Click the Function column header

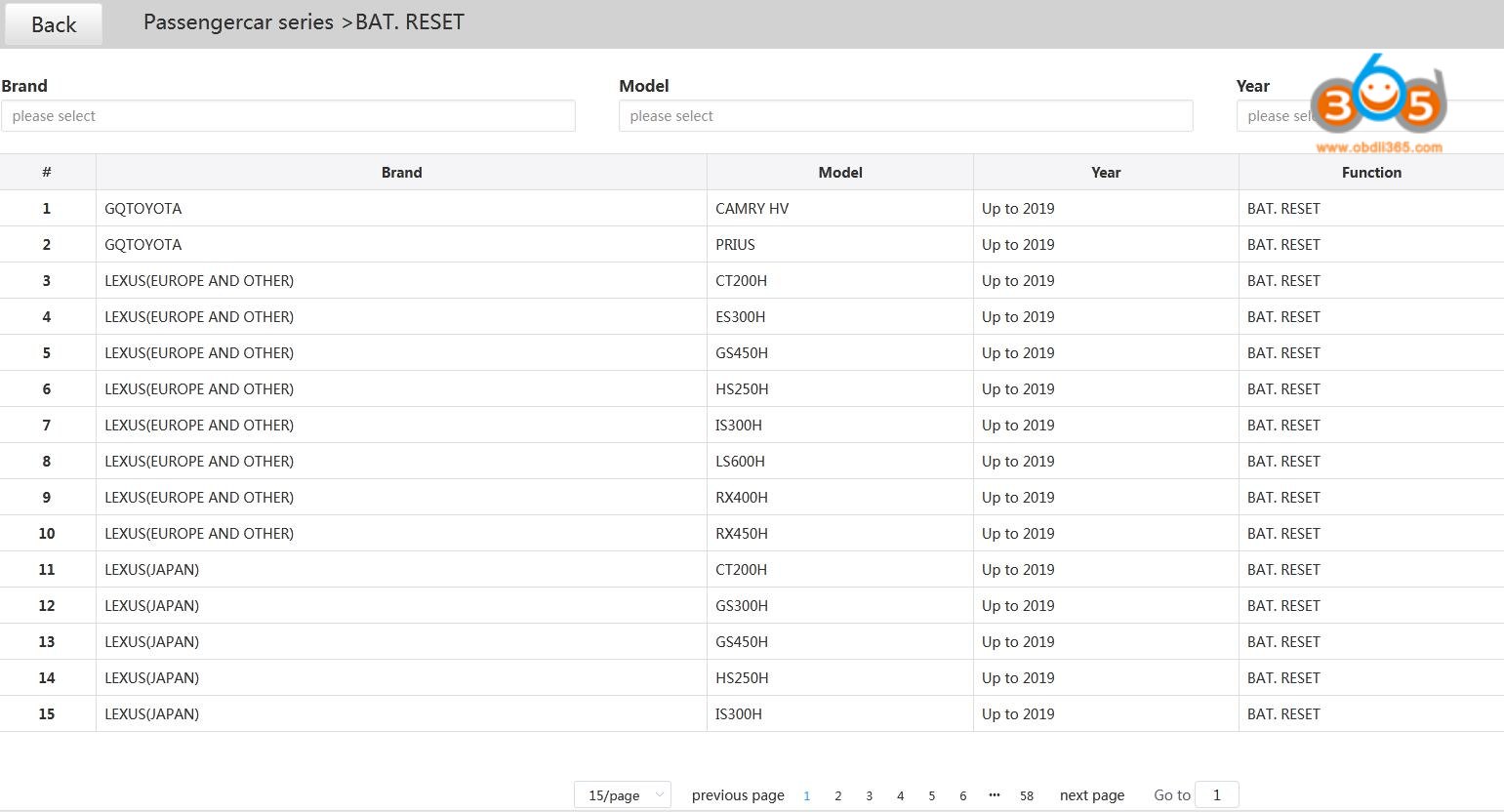[x=1371, y=172]
